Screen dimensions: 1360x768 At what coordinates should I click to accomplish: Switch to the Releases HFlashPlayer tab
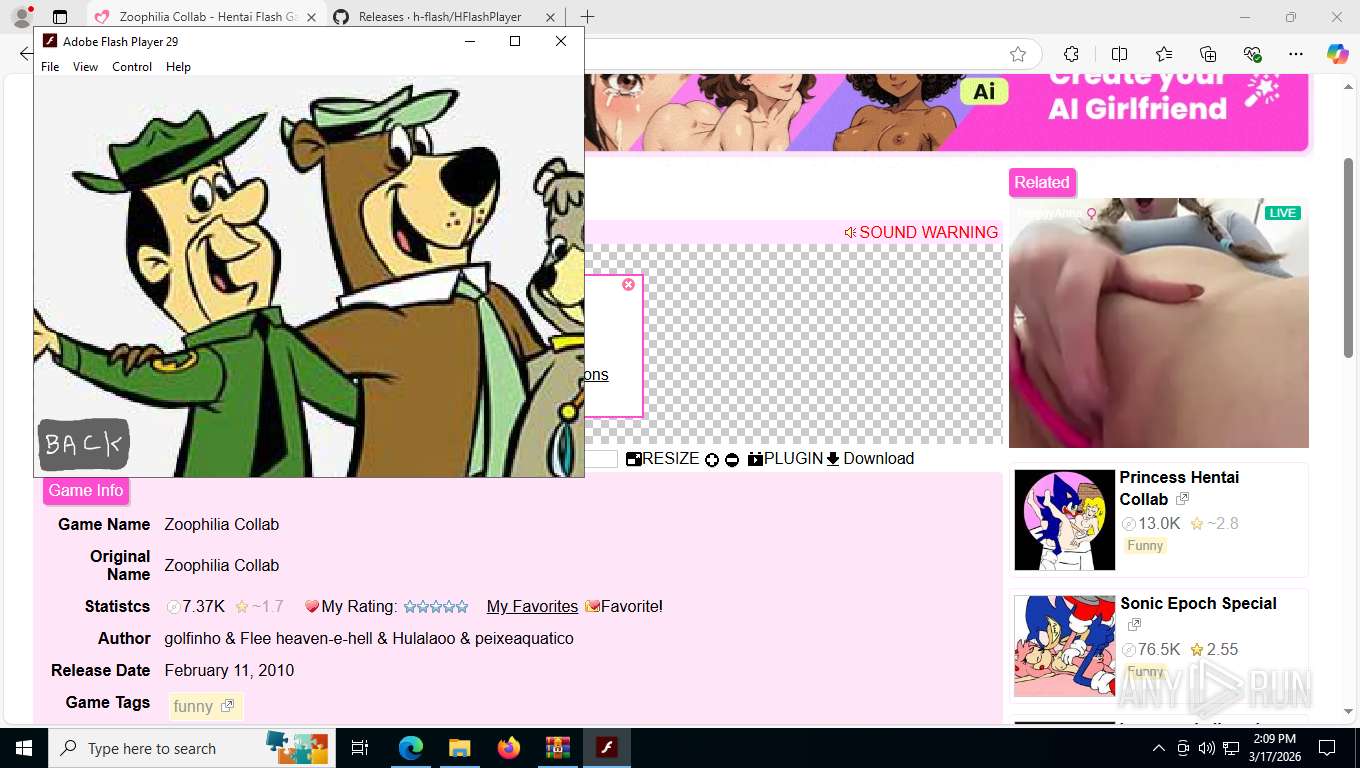tap(446, 17)
